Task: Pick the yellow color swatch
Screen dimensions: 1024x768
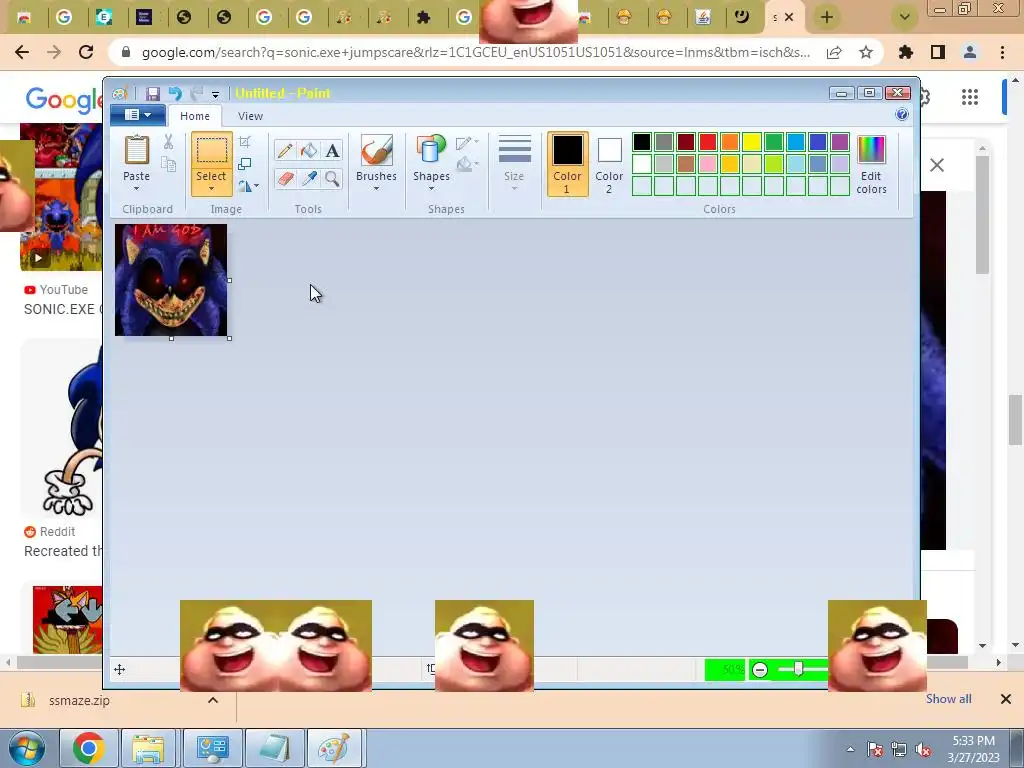Action: [752, 142]
